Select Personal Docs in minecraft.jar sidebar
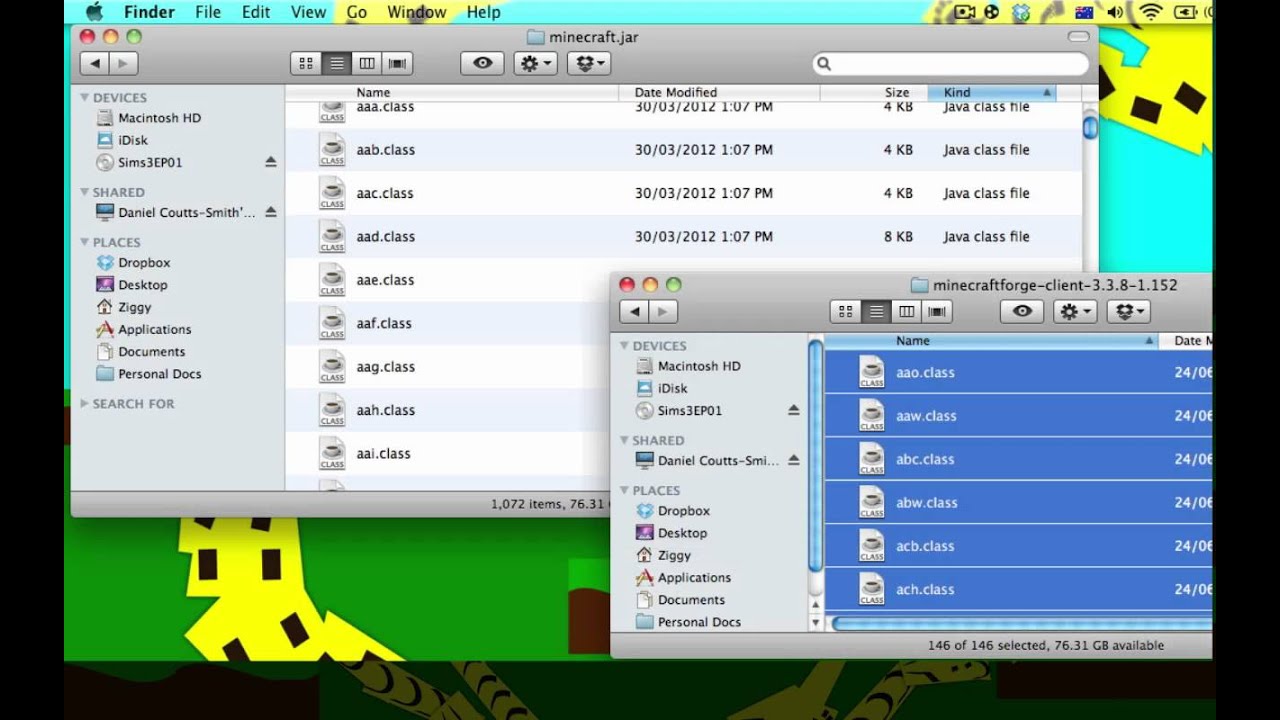 click(148, 373)
